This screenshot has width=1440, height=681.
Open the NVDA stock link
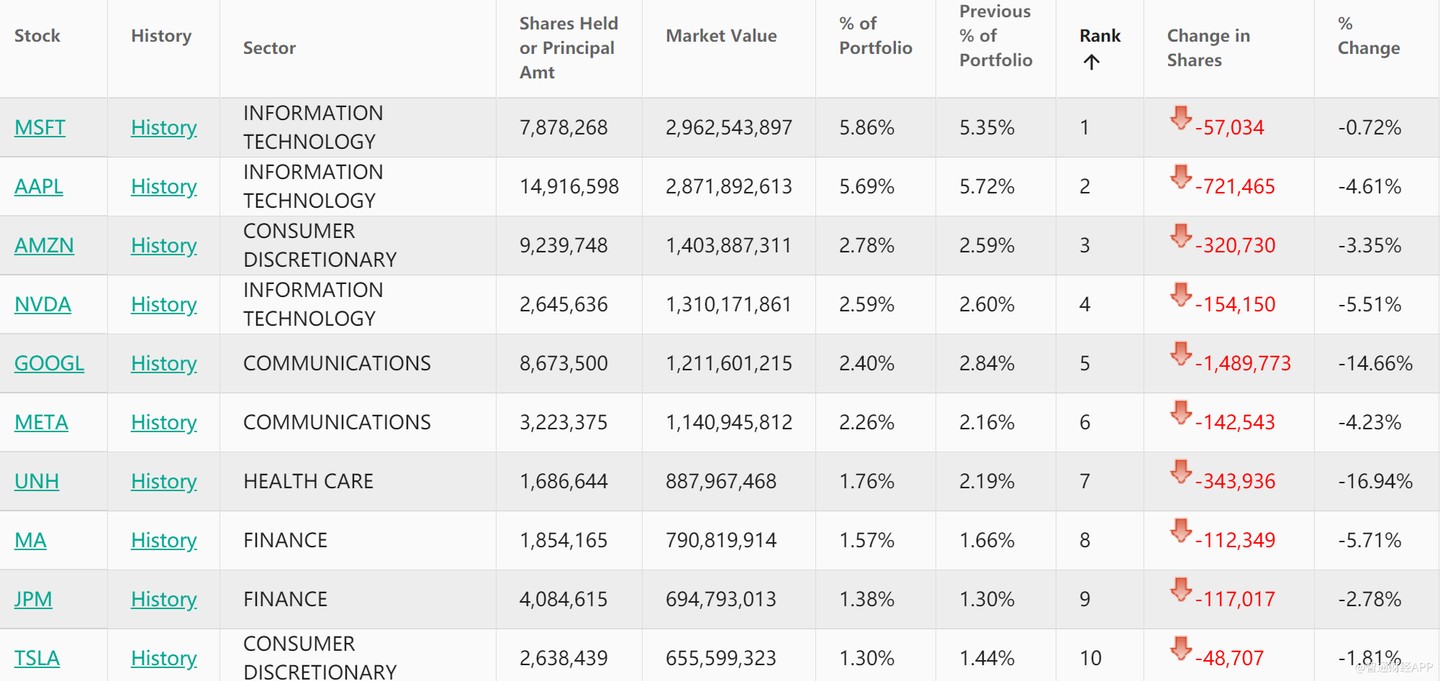43,305
